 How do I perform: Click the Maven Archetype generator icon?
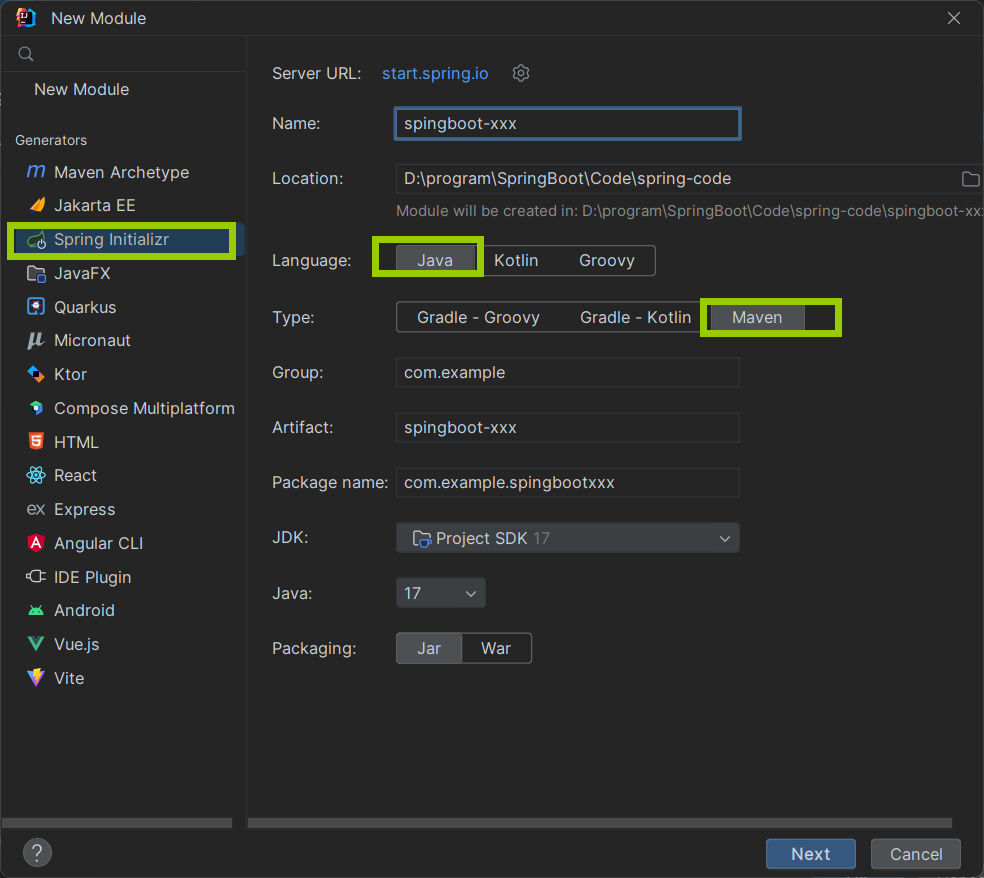coord(36,171)
